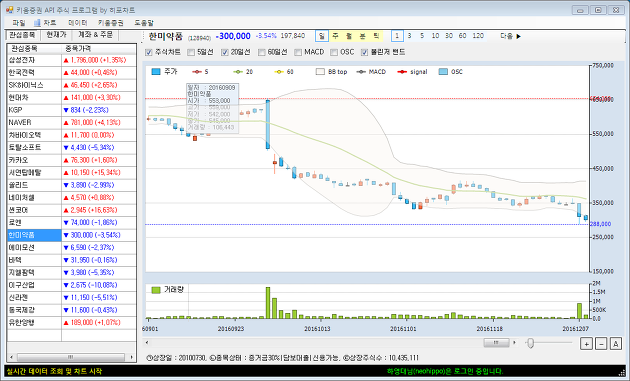630x381 pixels.
Task: Adjust the chart zoom slider handle
Action: 530,343
